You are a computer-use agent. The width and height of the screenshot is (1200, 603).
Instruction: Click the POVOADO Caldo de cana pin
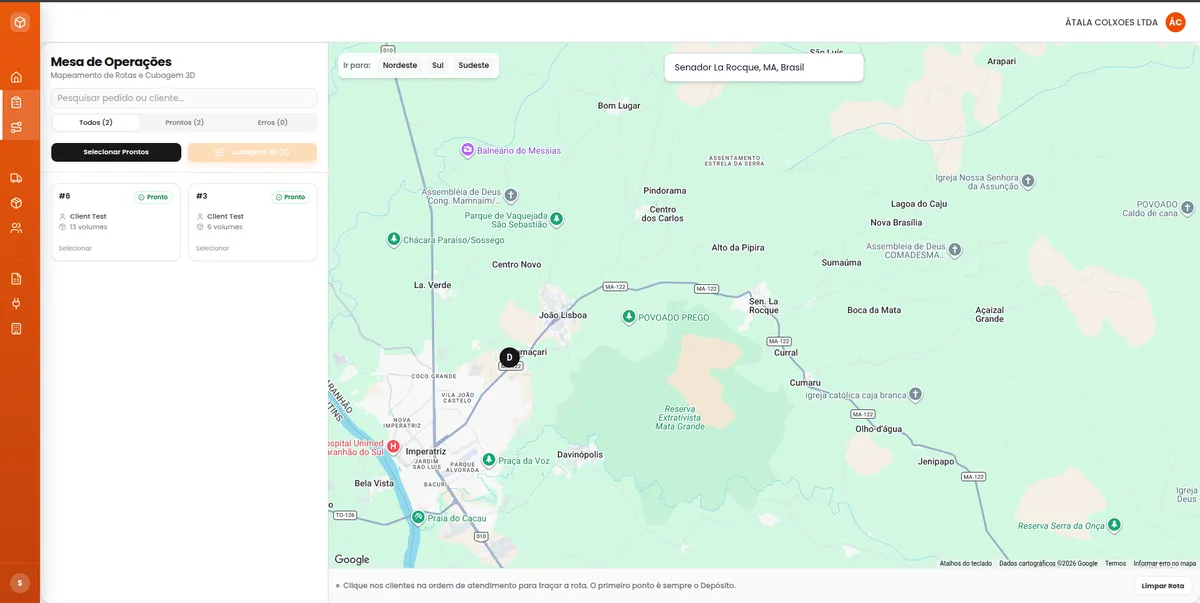tap(1186, 208)
